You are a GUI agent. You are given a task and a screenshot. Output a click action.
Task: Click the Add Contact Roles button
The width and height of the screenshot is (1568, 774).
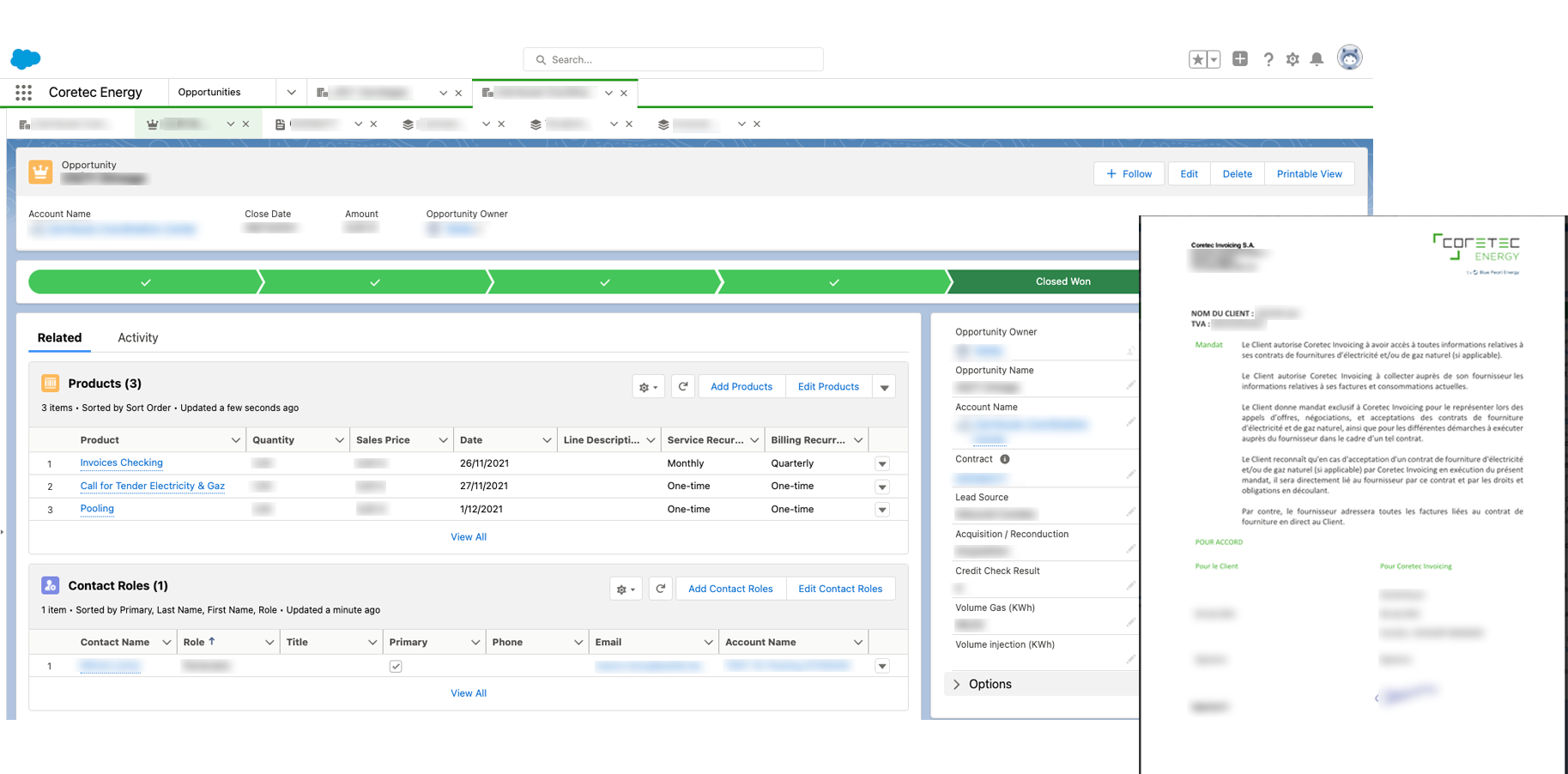pyautogui.click(x=730, y=589)
